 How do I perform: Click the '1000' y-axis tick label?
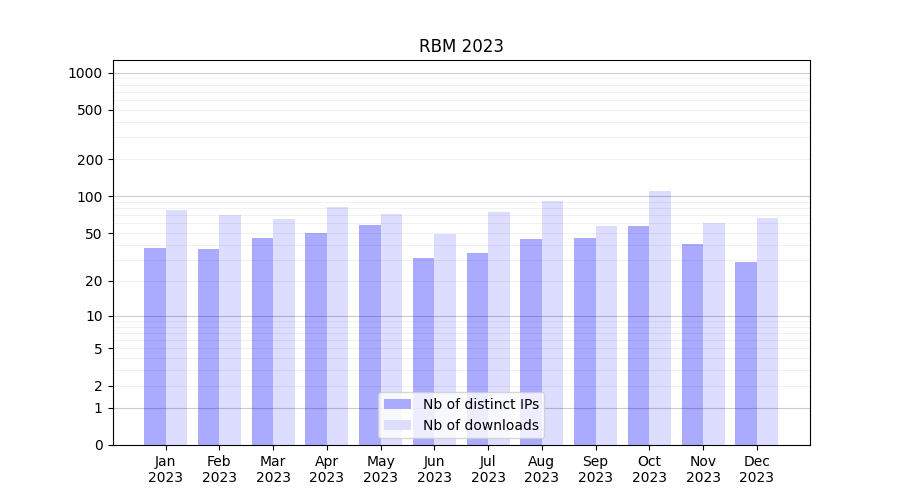85,73
